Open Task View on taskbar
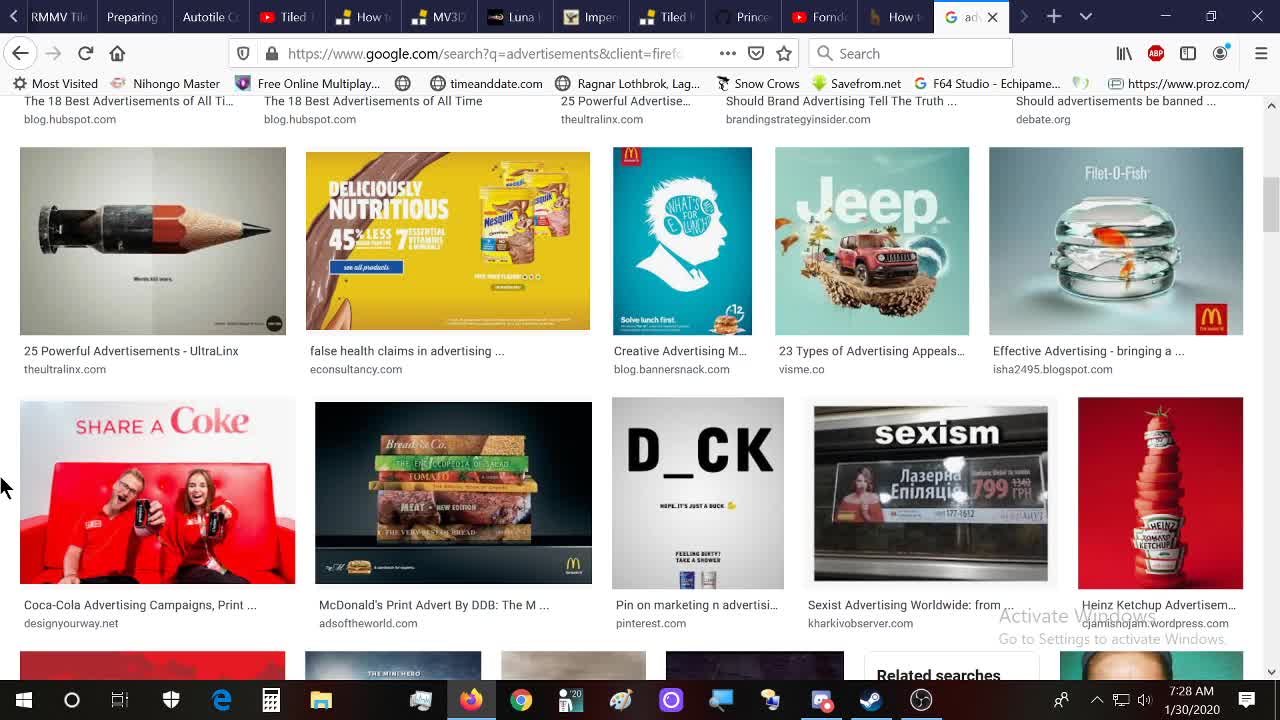This screenshot has width=1280, height=720. coord(120,700)
